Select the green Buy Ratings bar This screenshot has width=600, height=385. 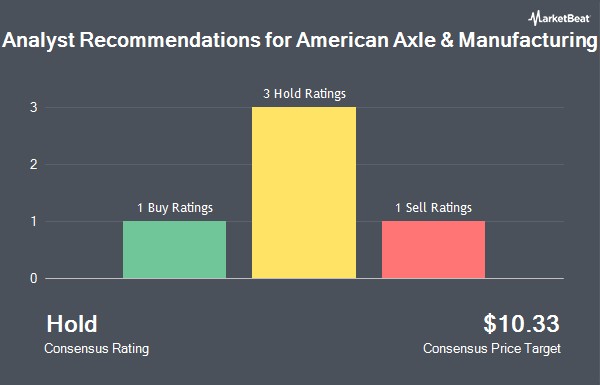pos(174,250)
